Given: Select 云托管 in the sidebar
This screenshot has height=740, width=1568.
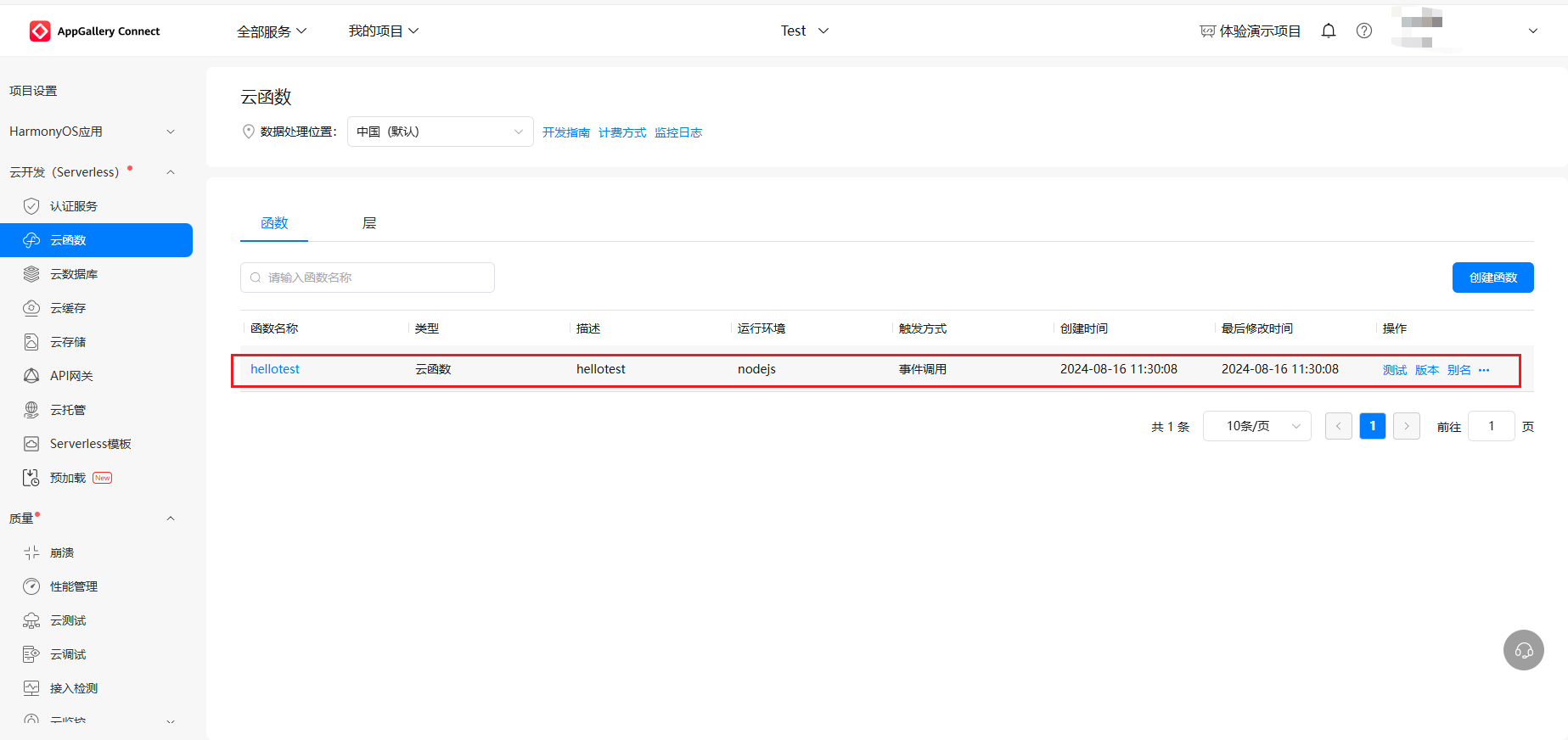Looking at the screenshot, I should (x=68, y=410).
